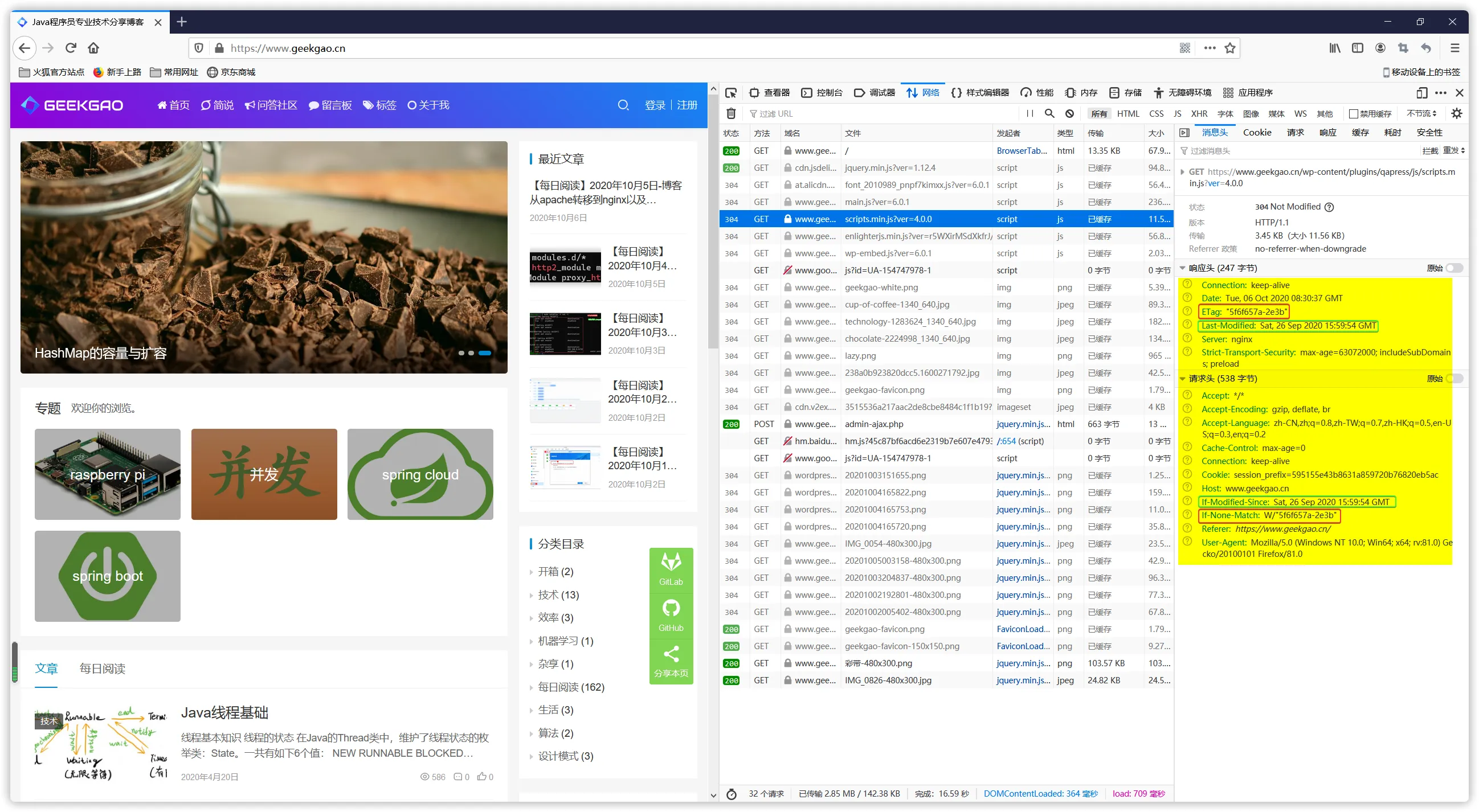Switch to the Cookie tab in request details
This screenshot has height=812, width=1479.
pos(1257,133)
